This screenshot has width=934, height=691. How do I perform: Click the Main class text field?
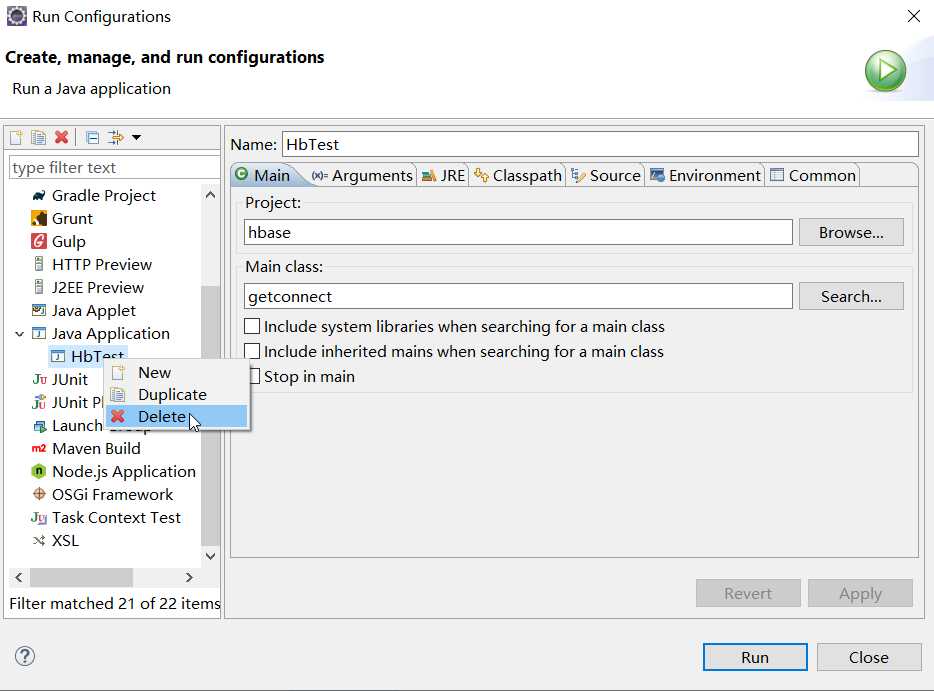click(518, 297)
